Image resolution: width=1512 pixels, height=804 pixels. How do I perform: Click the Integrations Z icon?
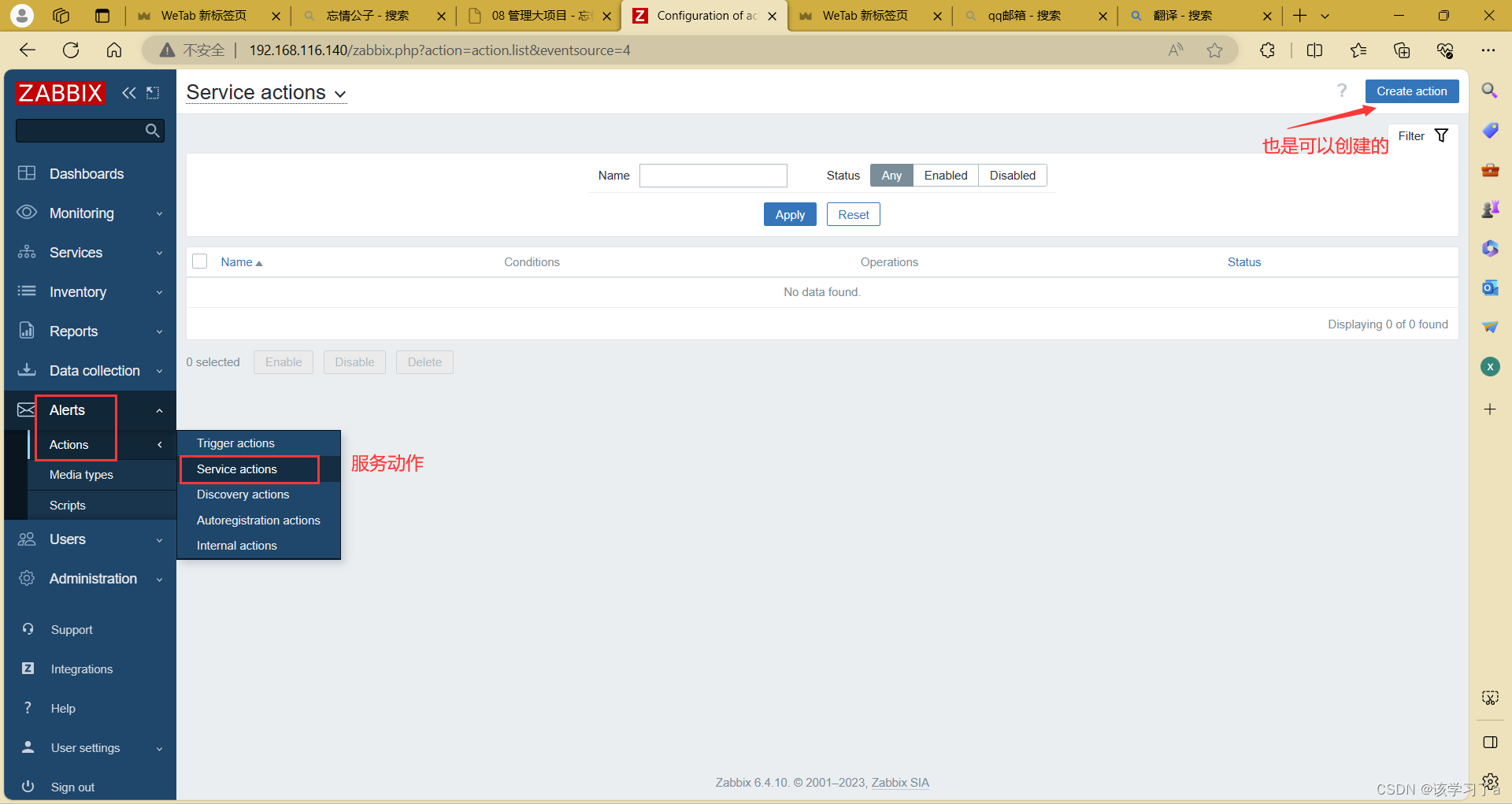[x=28, y=669]
